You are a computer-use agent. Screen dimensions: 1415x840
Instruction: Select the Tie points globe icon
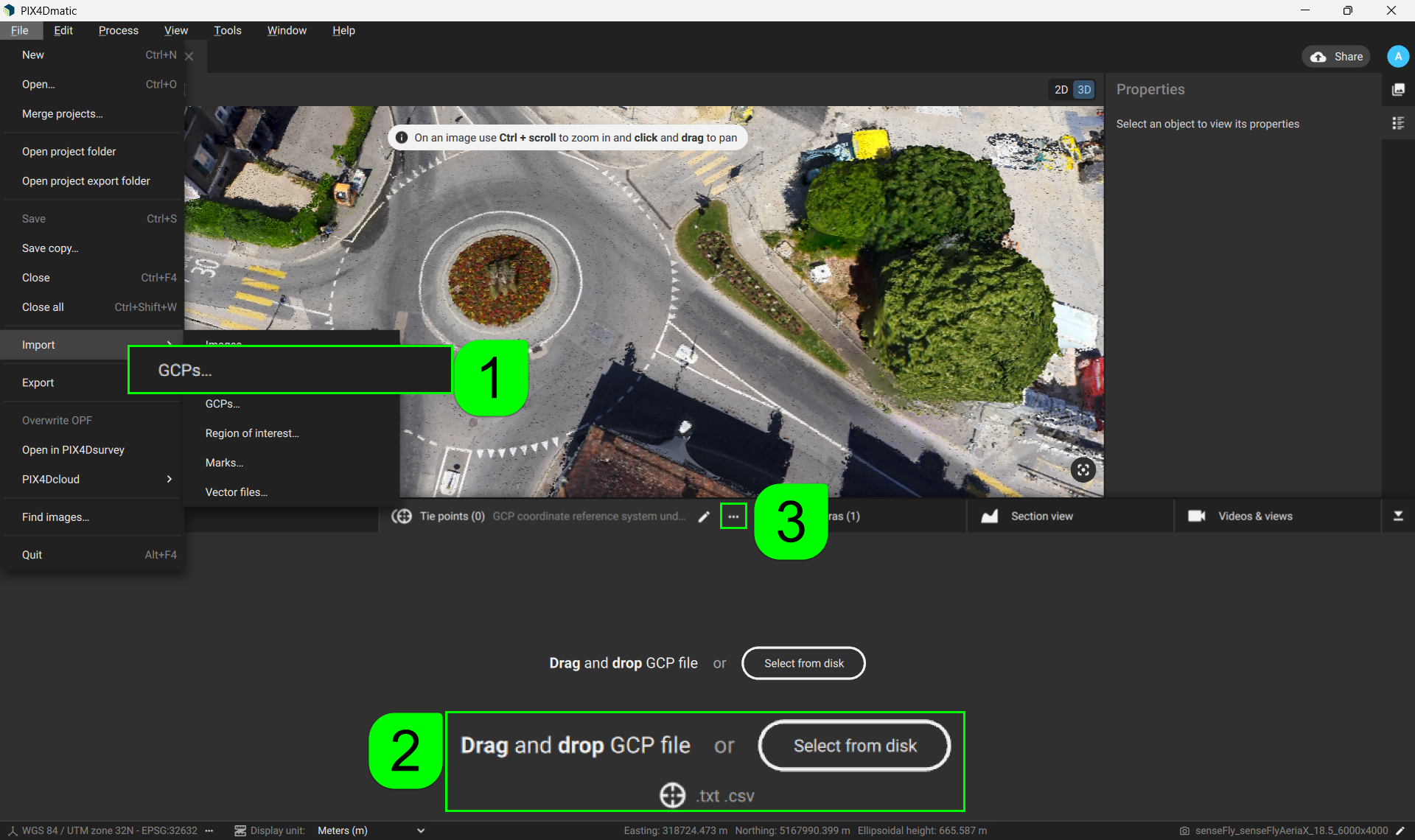402,516
